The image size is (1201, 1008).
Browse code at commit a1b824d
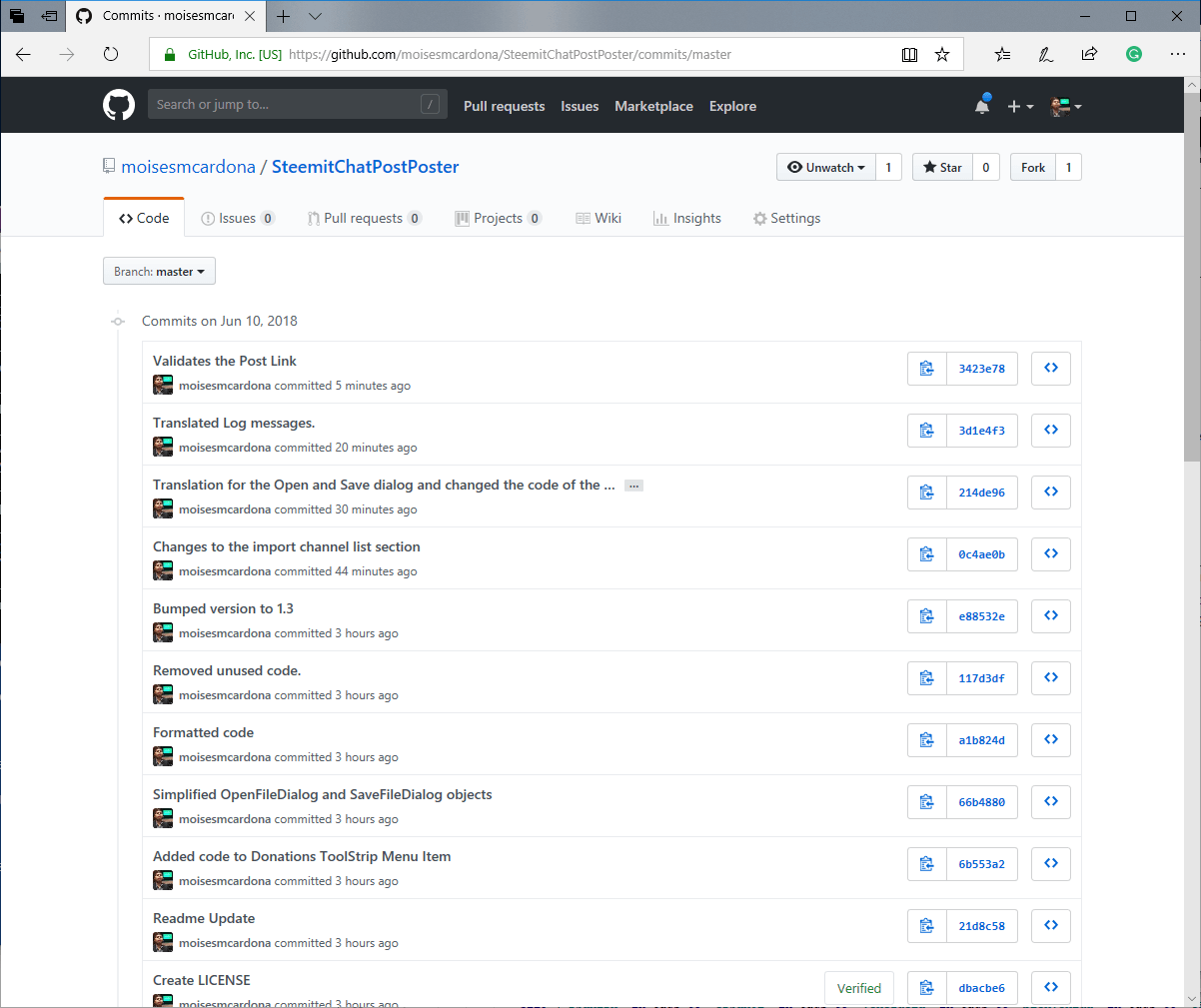[1050, 740]
